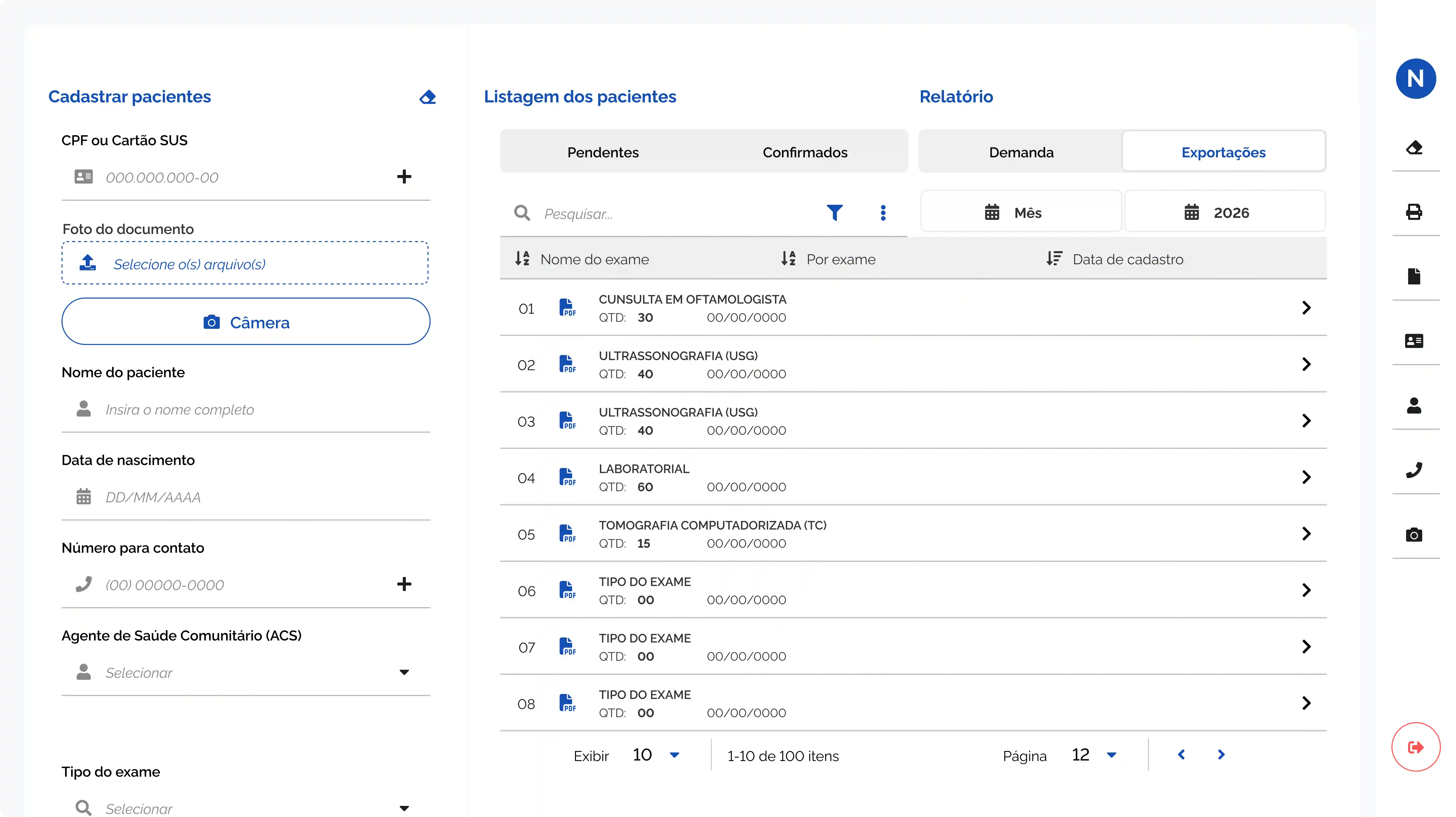This screenshot has height=817, width=1456.
Task: Click the eraser icon beside Cadastrar pacientes
Action: [428, 97]
